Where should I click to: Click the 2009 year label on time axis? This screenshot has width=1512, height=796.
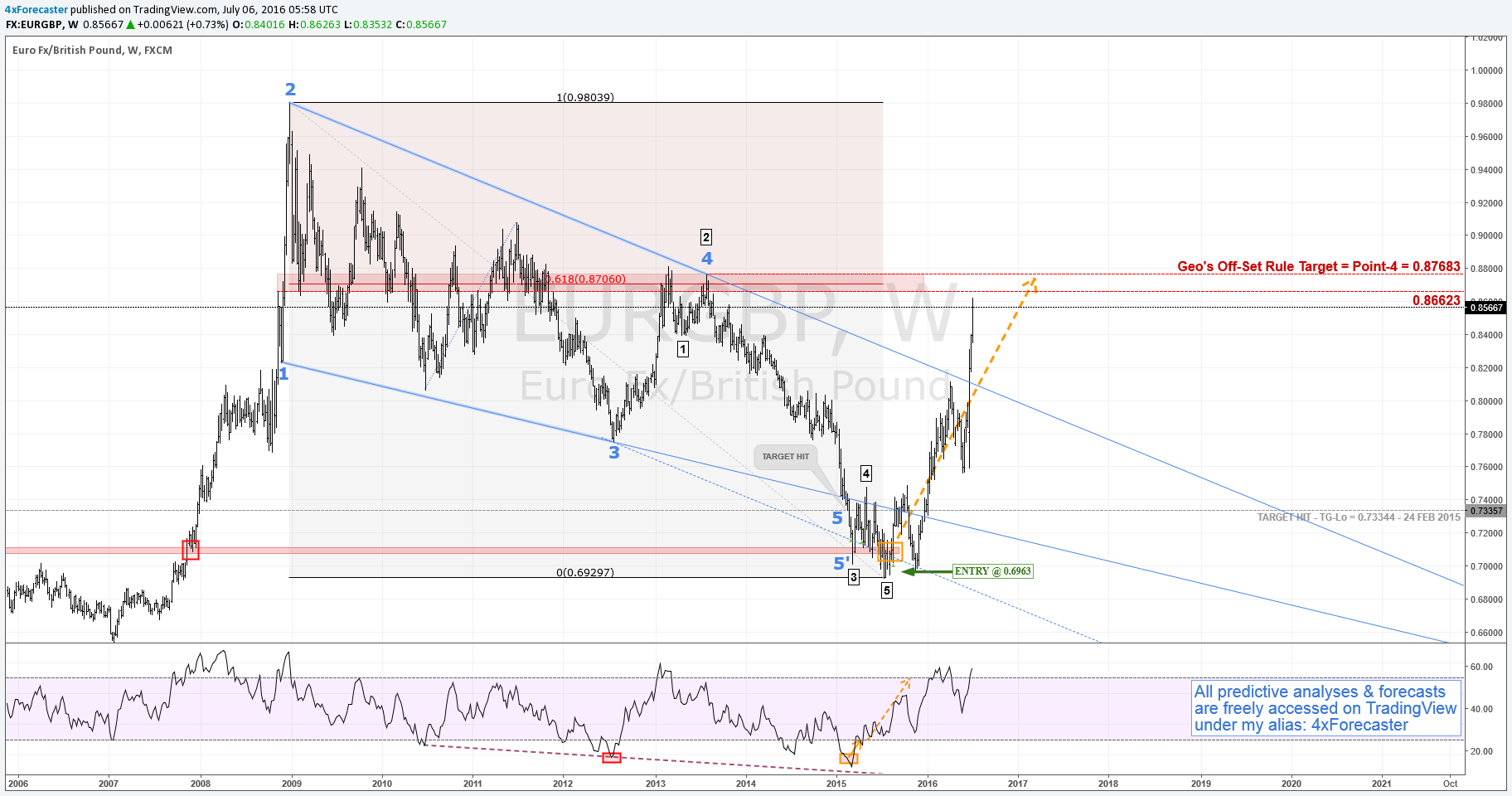[x=291, y=784]
